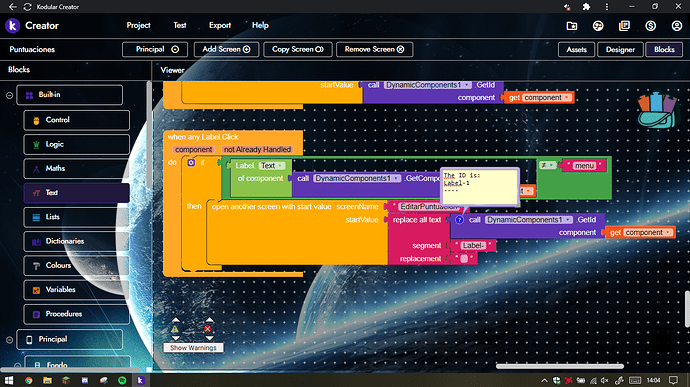The image size is (690, 387).
Task: Open the Windows notification center icon
Action: (673, 380)
